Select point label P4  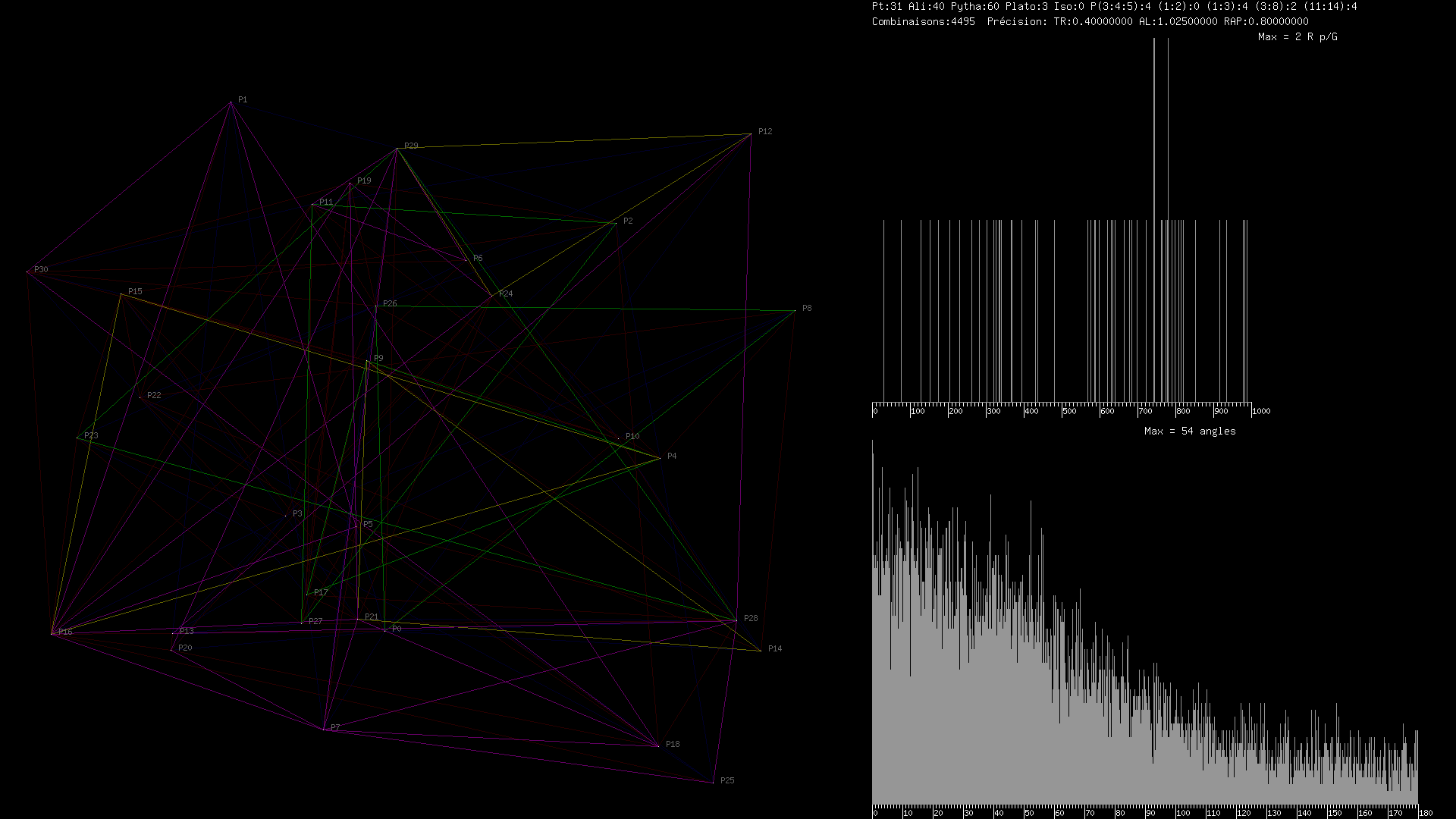tap(672, 457)
